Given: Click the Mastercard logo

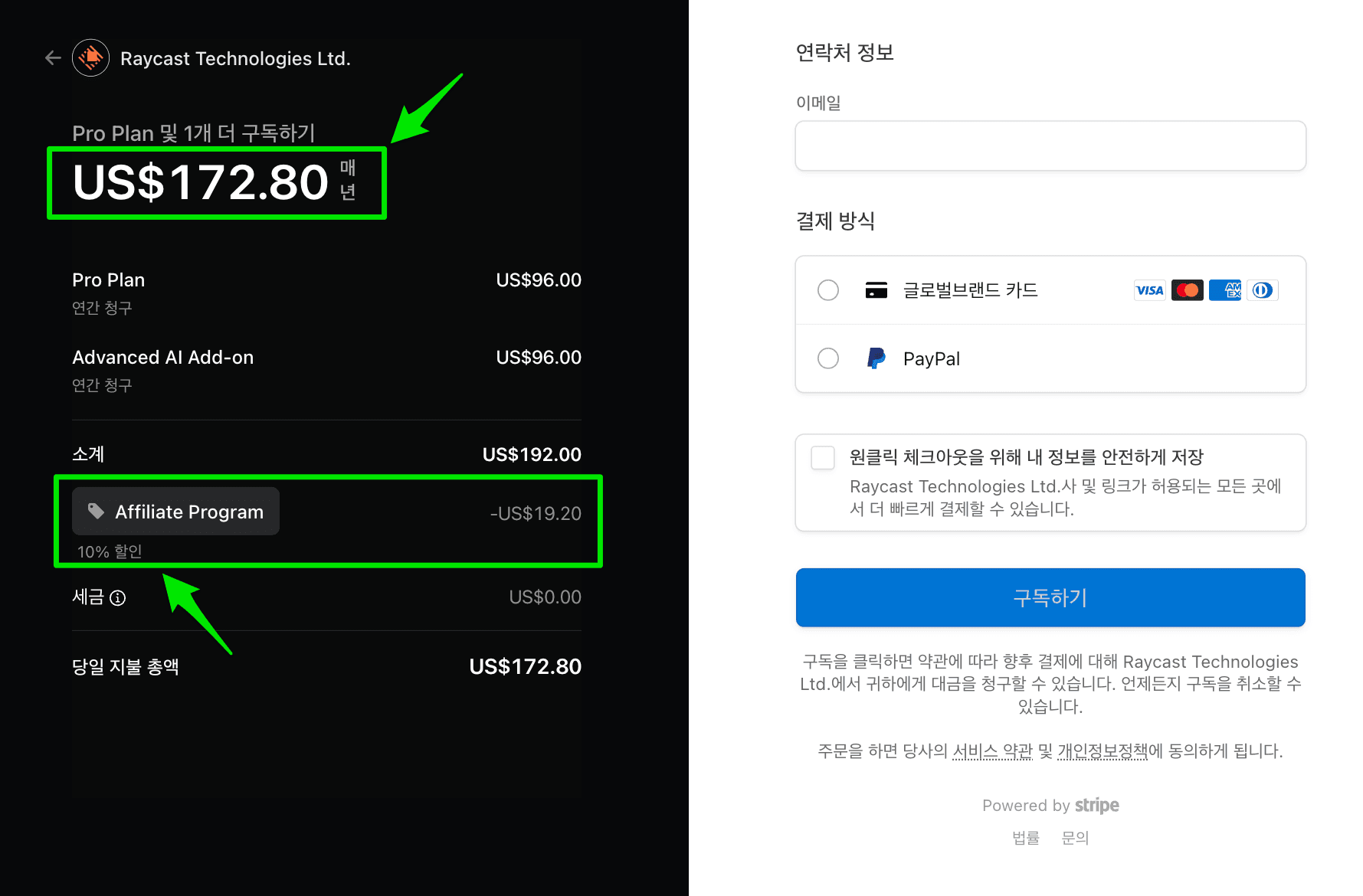Looking at the screenshot, I should click(1187, 290).
